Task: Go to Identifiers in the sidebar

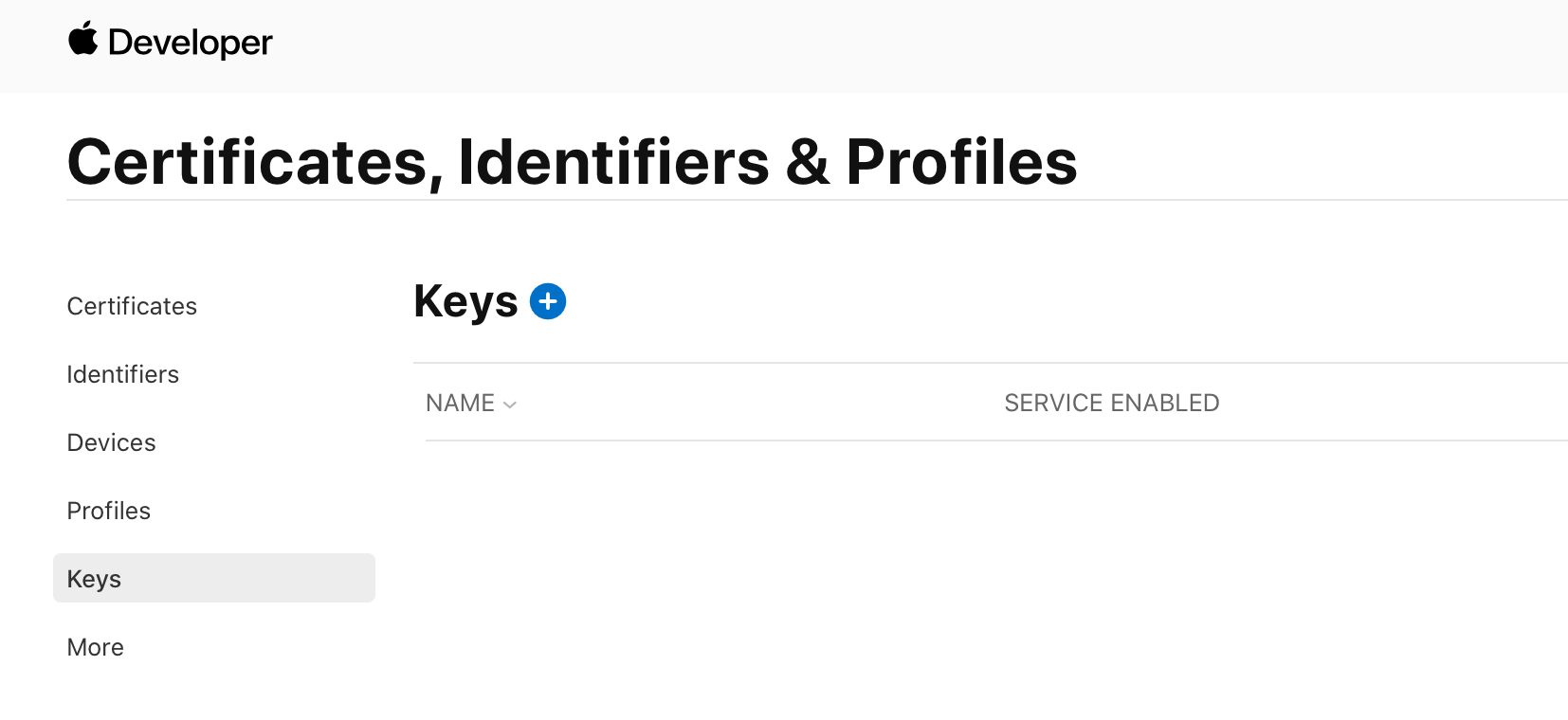Action: [123, 374]
